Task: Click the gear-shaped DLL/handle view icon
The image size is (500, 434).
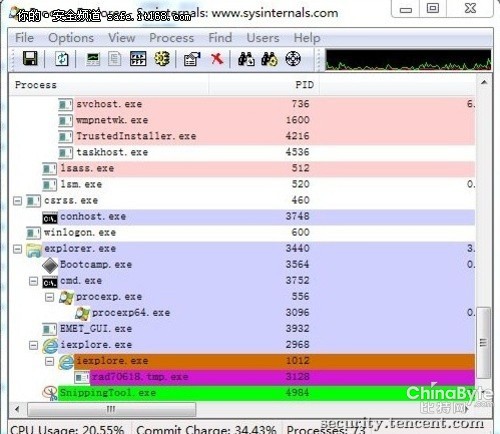Action: (x=162, y=59)
